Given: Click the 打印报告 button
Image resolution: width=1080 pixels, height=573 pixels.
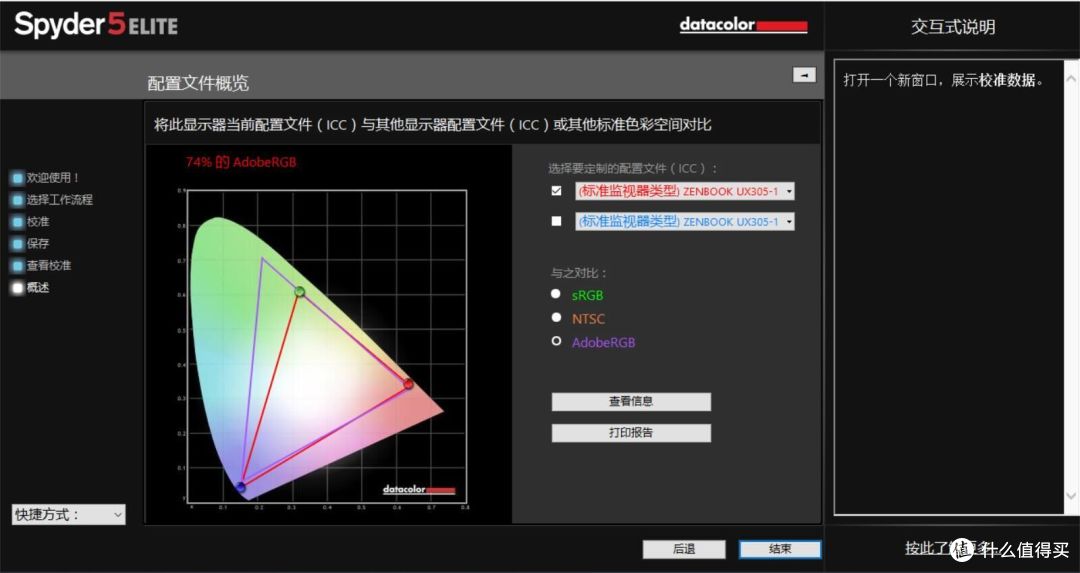Looking at the screenshot, I should (x=631, y=433).
